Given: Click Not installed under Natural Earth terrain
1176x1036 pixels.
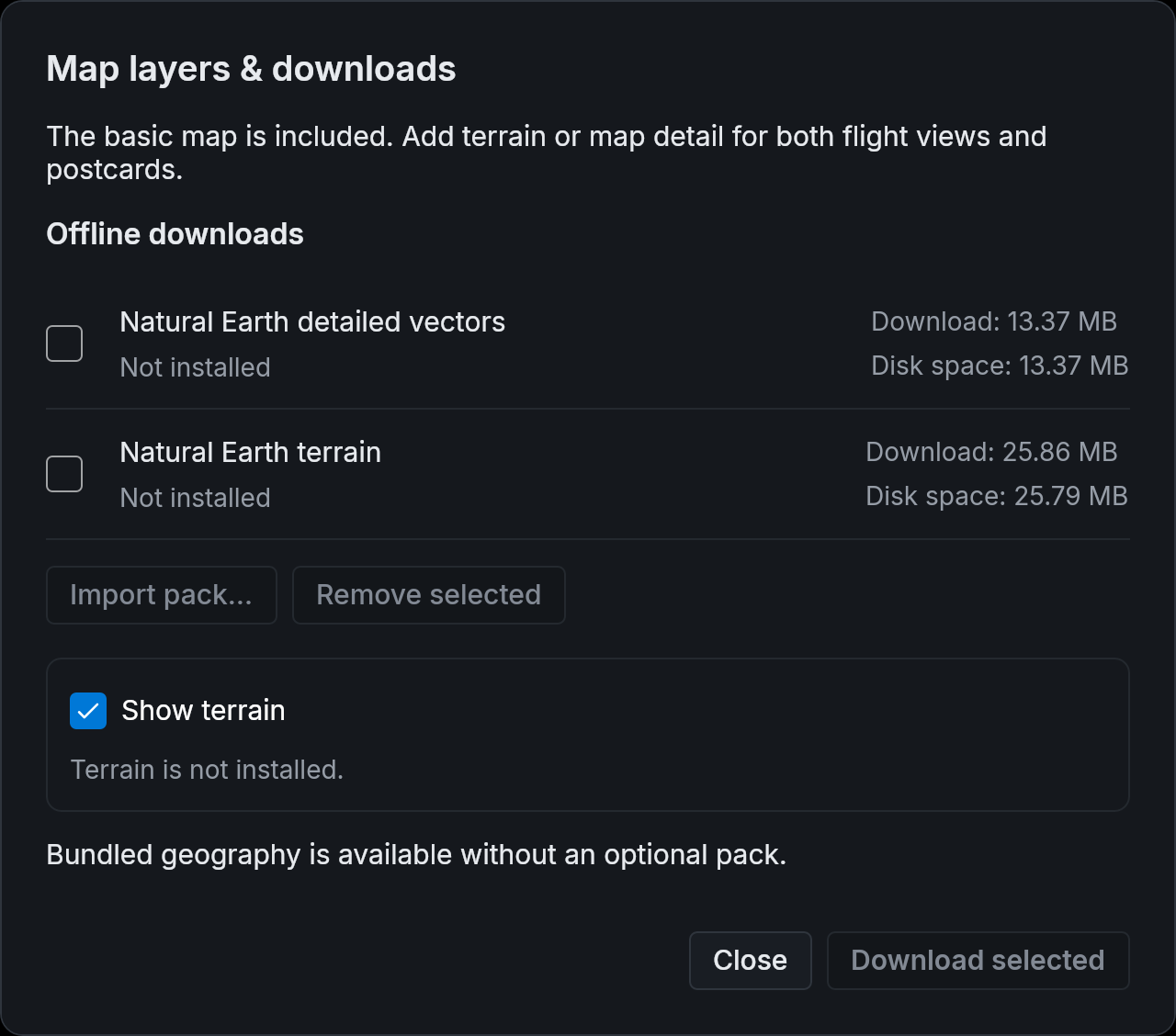Looking at the screenshot, I should tap(196, 498).
